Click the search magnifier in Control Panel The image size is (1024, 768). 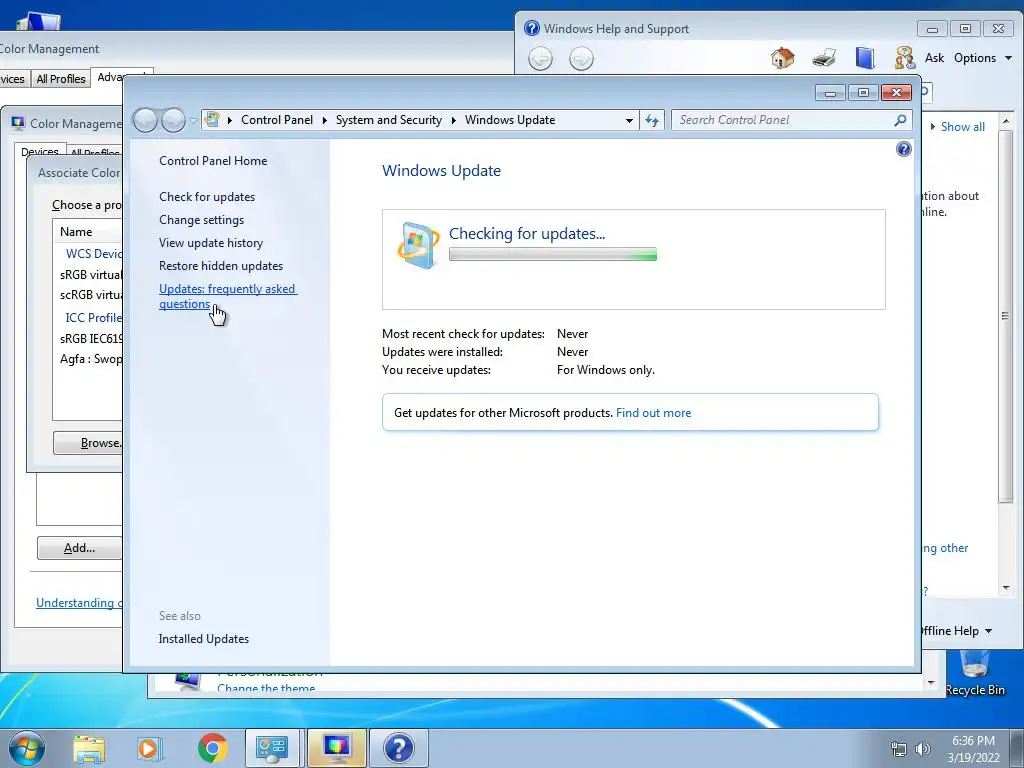pyautogui.click(x=900, y=120)
